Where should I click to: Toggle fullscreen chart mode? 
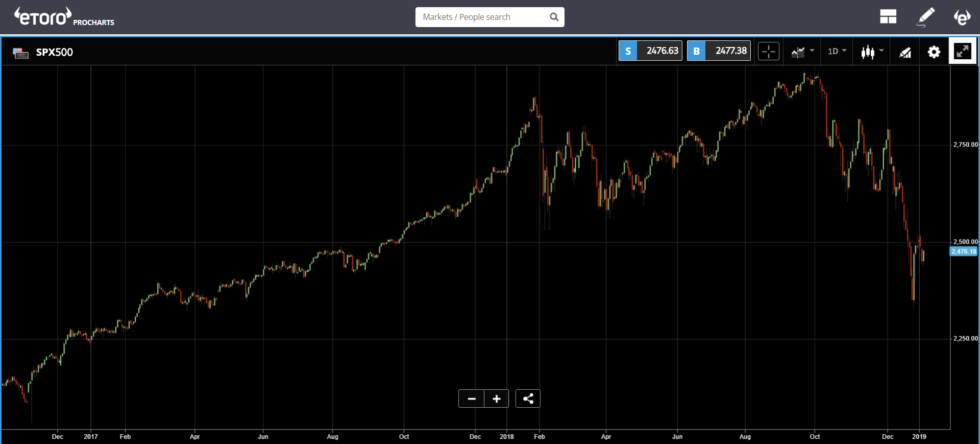962,51
